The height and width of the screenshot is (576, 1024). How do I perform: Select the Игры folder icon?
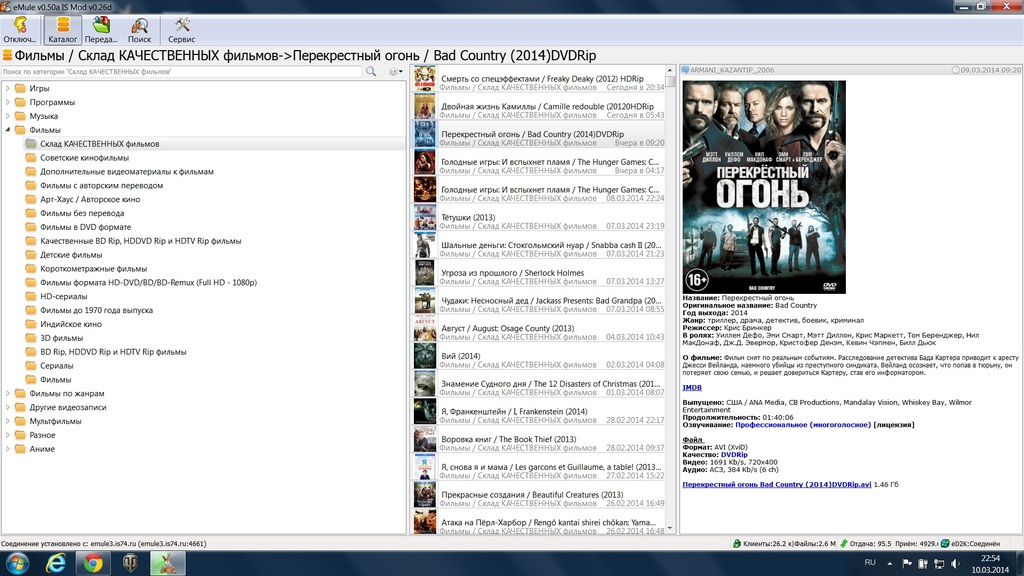click(x=20, y=88)
